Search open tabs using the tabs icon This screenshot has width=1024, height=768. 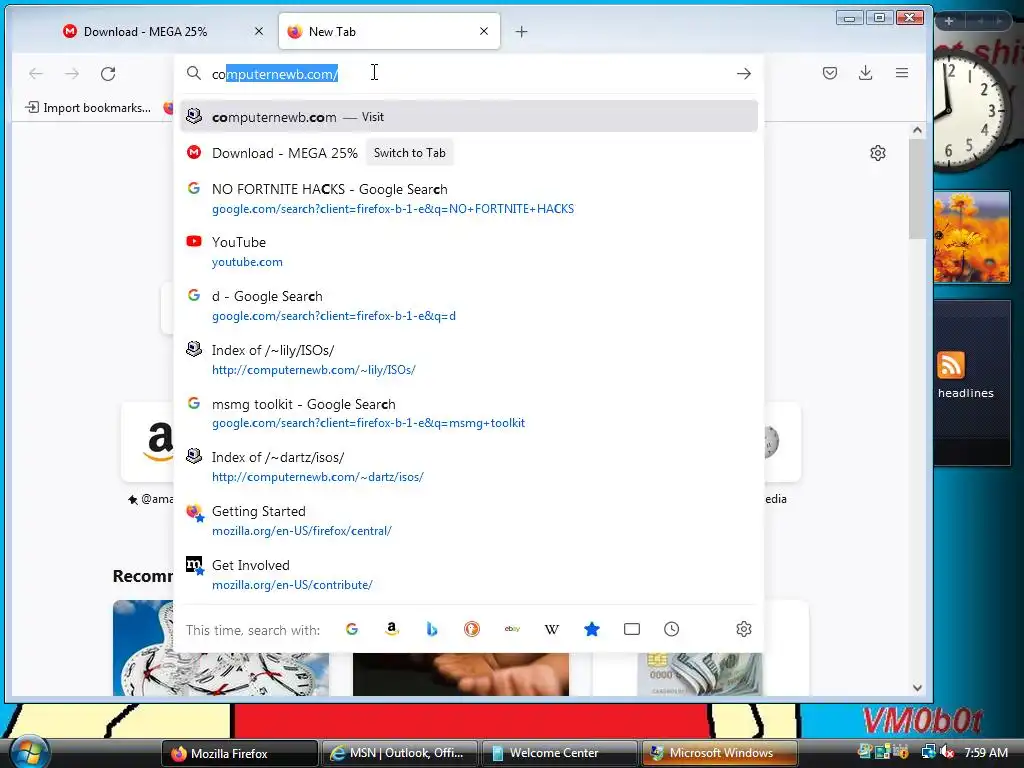(x=632, y=630)
